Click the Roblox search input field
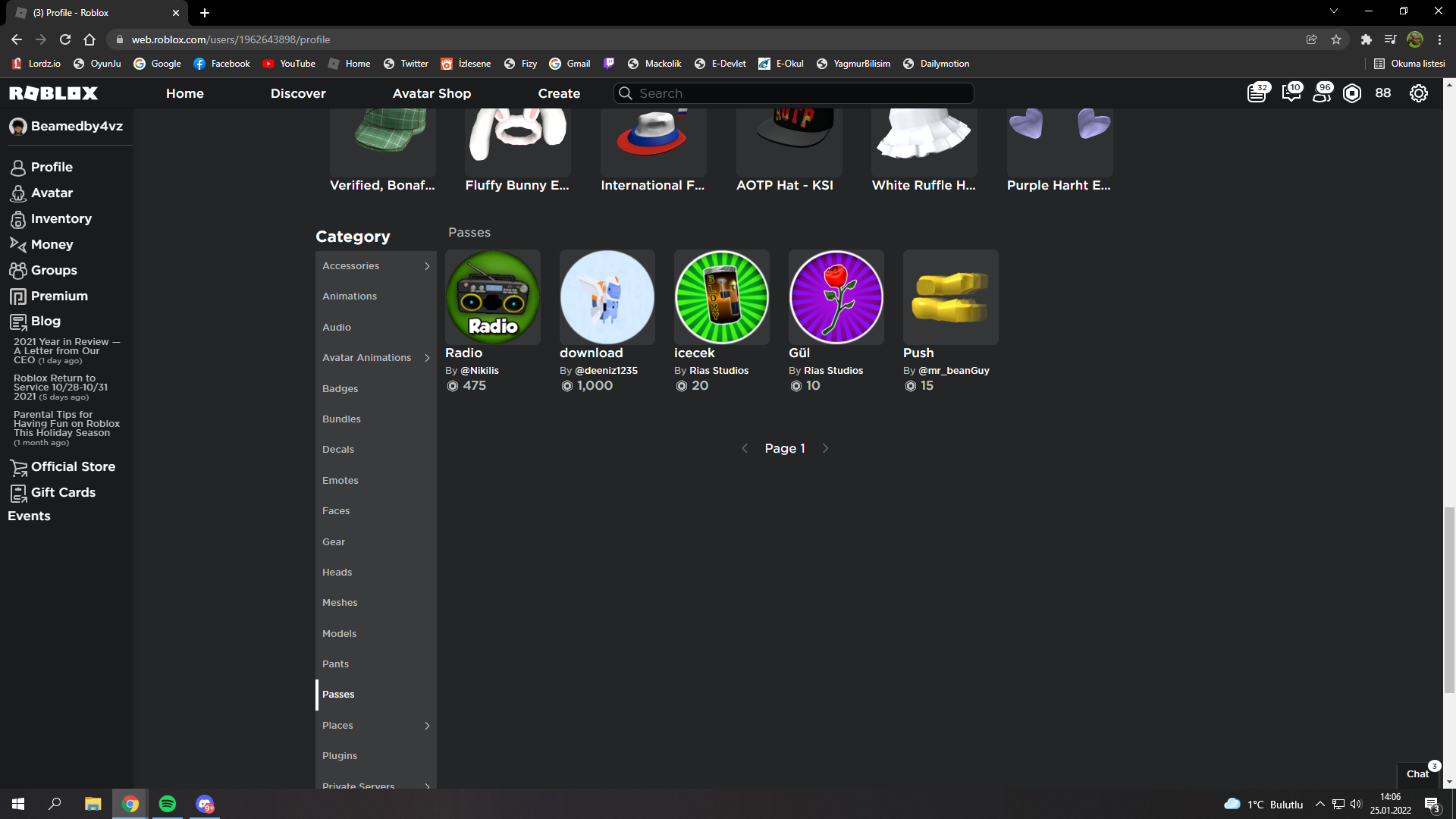 [x=793, y=93]
